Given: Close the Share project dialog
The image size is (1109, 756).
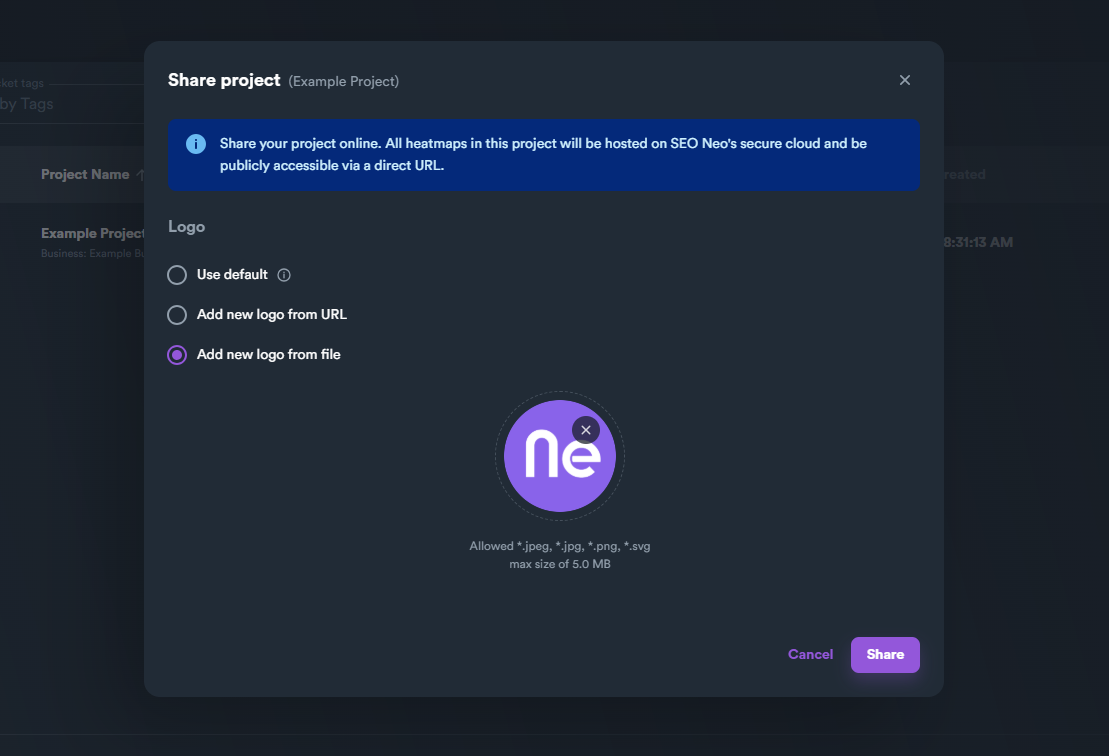Looking at the screenshot, I should 905,80.
